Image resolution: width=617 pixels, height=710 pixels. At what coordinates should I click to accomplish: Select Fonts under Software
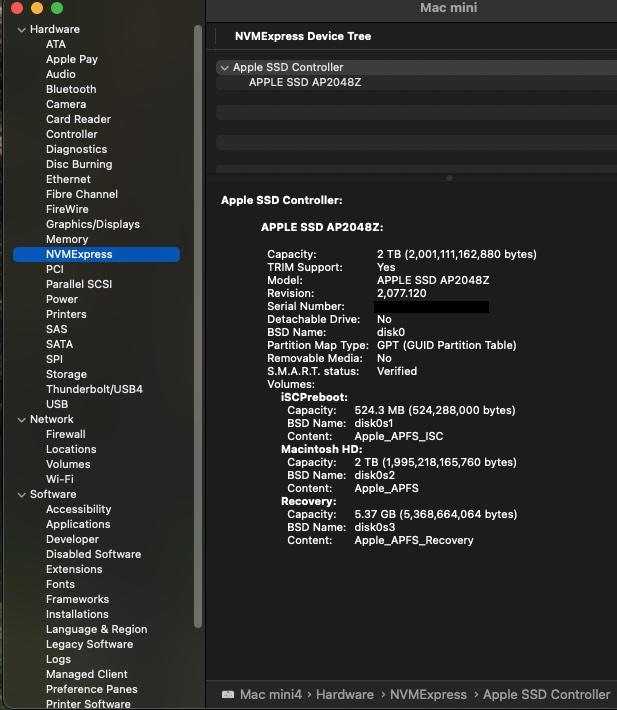pyautogui.click(x=60, y=584)
